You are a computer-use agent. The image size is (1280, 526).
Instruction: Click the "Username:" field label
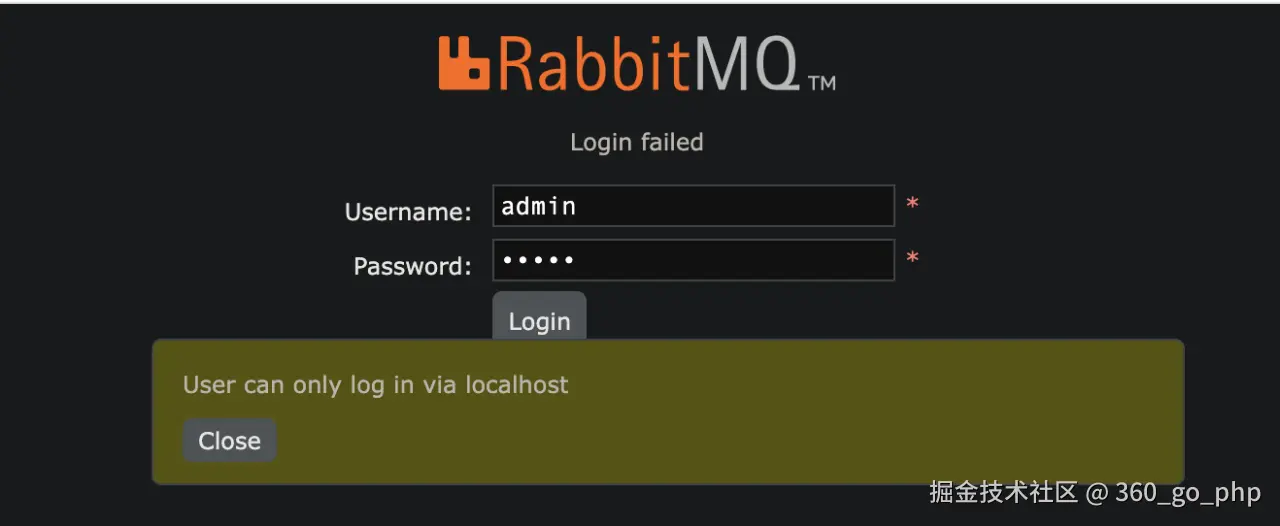pos(408,212)
